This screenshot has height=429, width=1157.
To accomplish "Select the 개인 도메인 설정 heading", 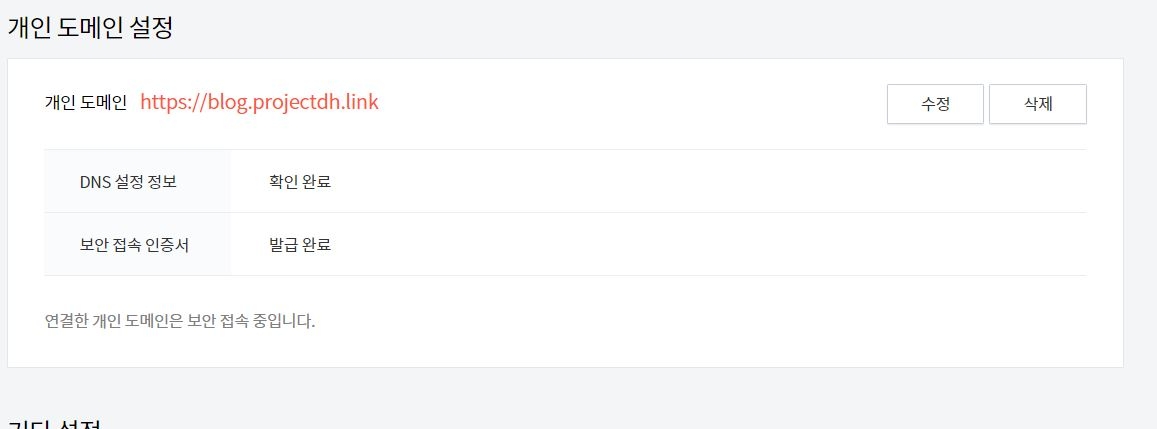I will click(90, 27).
